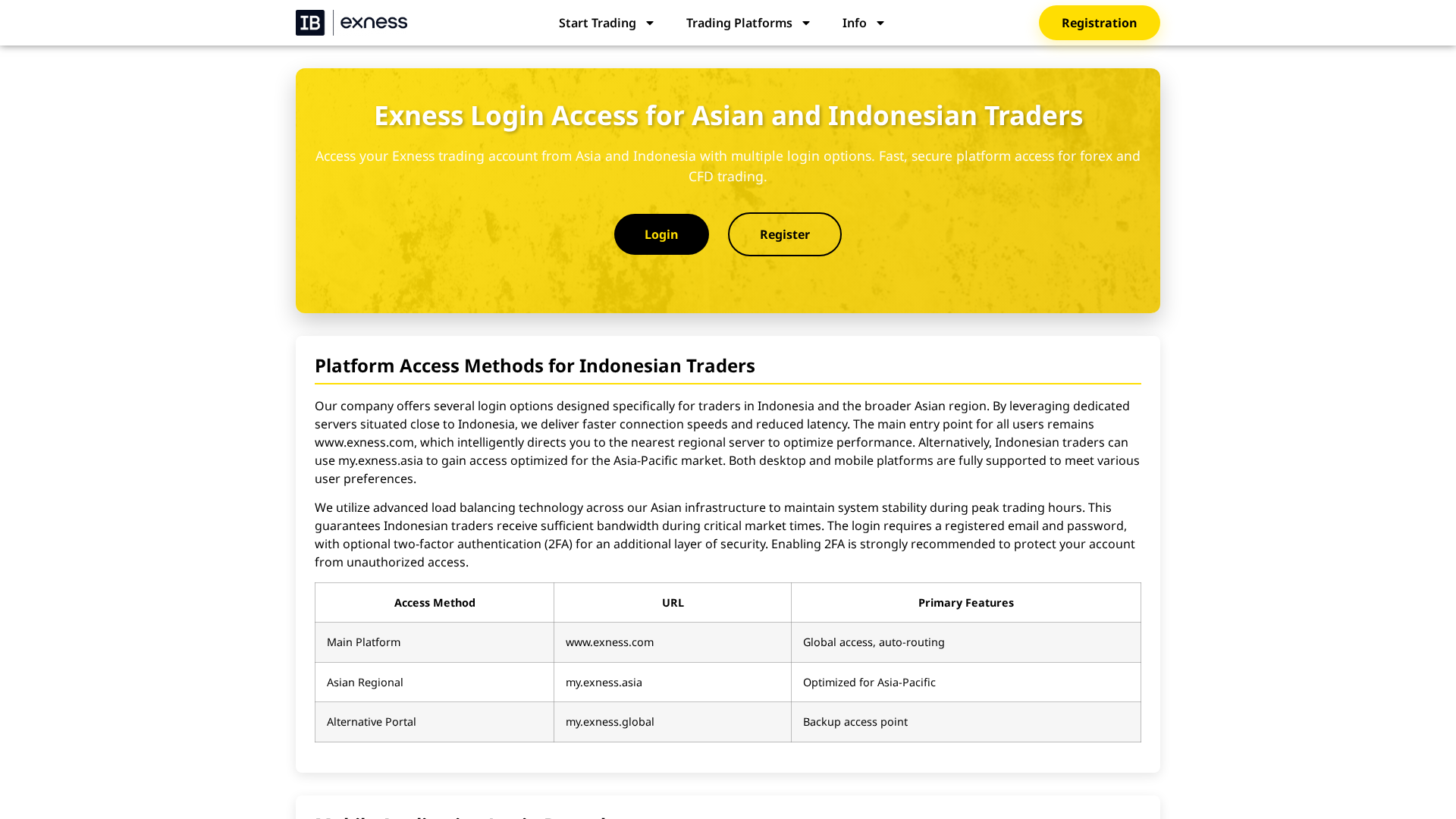Screen dimensions: 1456x819
Task: Expand the Trading Platforms dropdown arrow
Action: coord(806,24)
